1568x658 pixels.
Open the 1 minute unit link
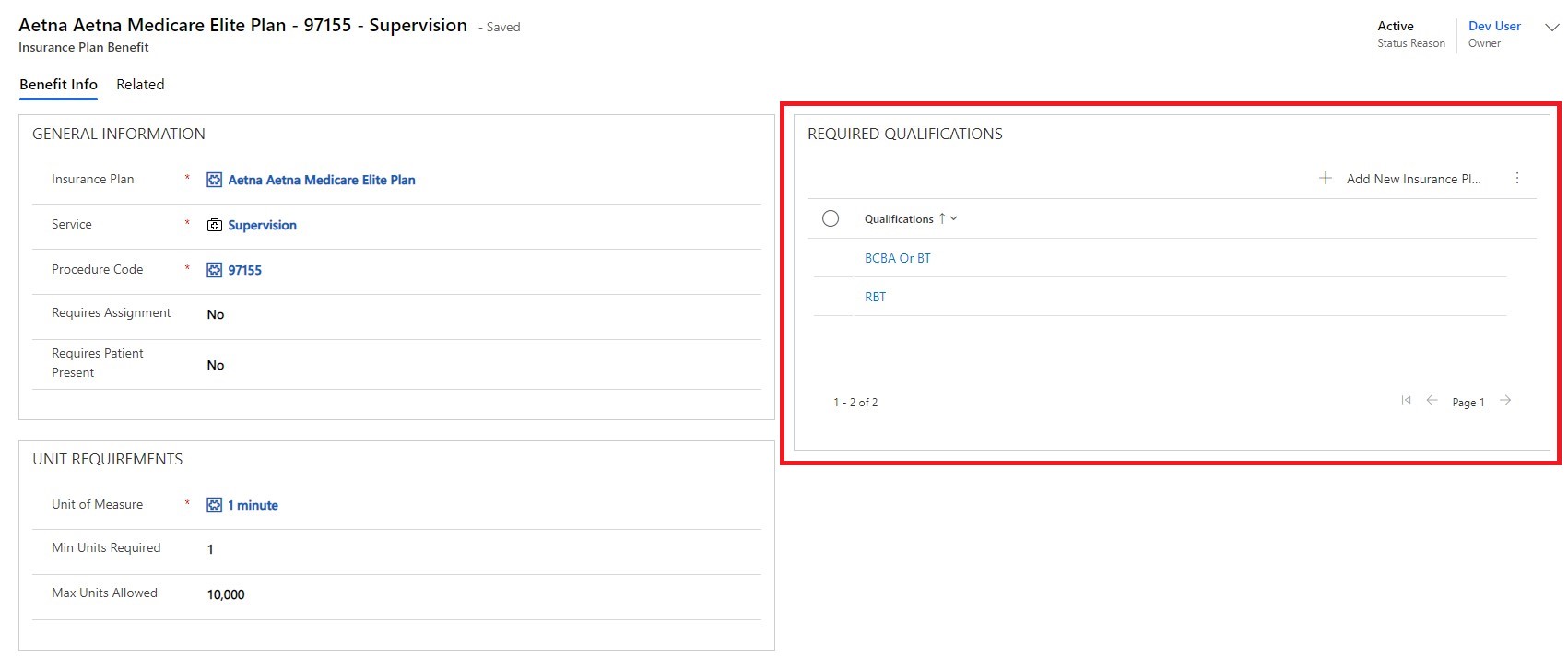(x=253, y=505)
